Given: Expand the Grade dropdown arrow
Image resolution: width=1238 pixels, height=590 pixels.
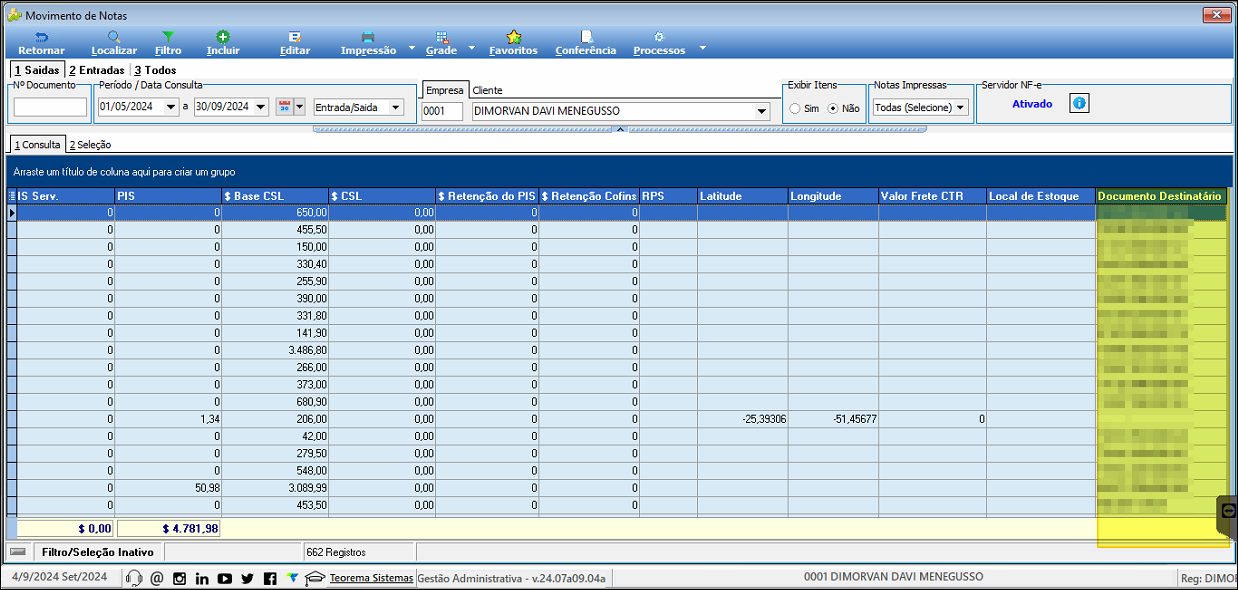Looking at the screenshot, I should pos(470,48).
